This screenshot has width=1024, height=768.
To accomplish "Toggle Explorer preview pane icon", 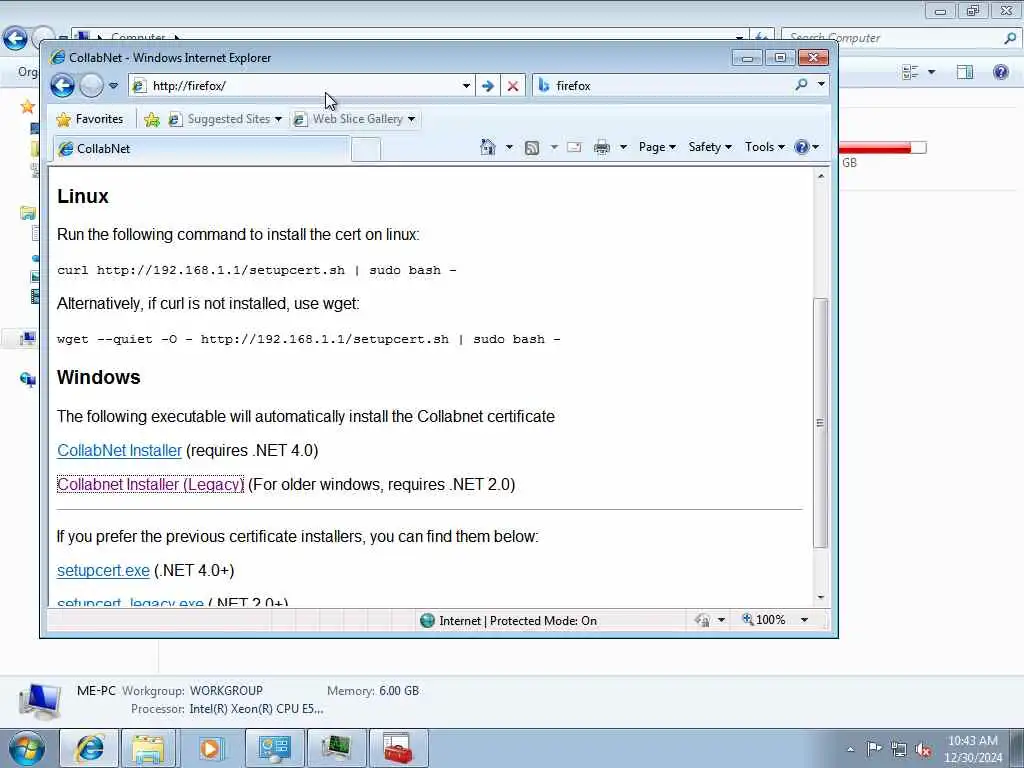I will [x=965, y=72].
